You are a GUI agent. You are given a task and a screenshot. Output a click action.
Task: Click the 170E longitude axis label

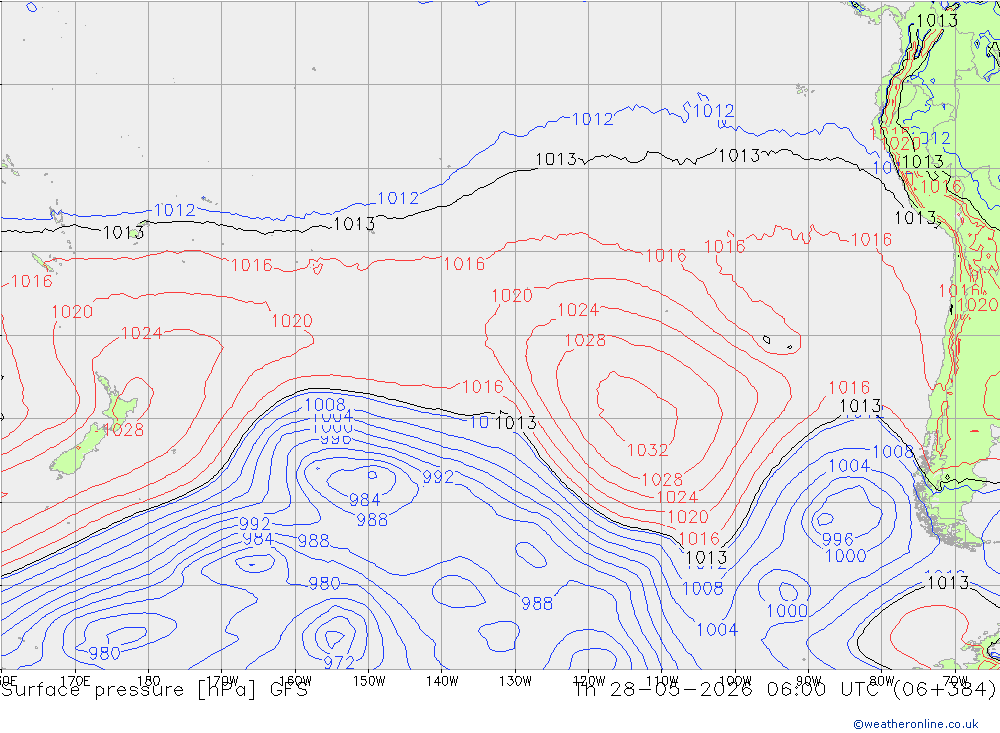click(x=75, y=681)
